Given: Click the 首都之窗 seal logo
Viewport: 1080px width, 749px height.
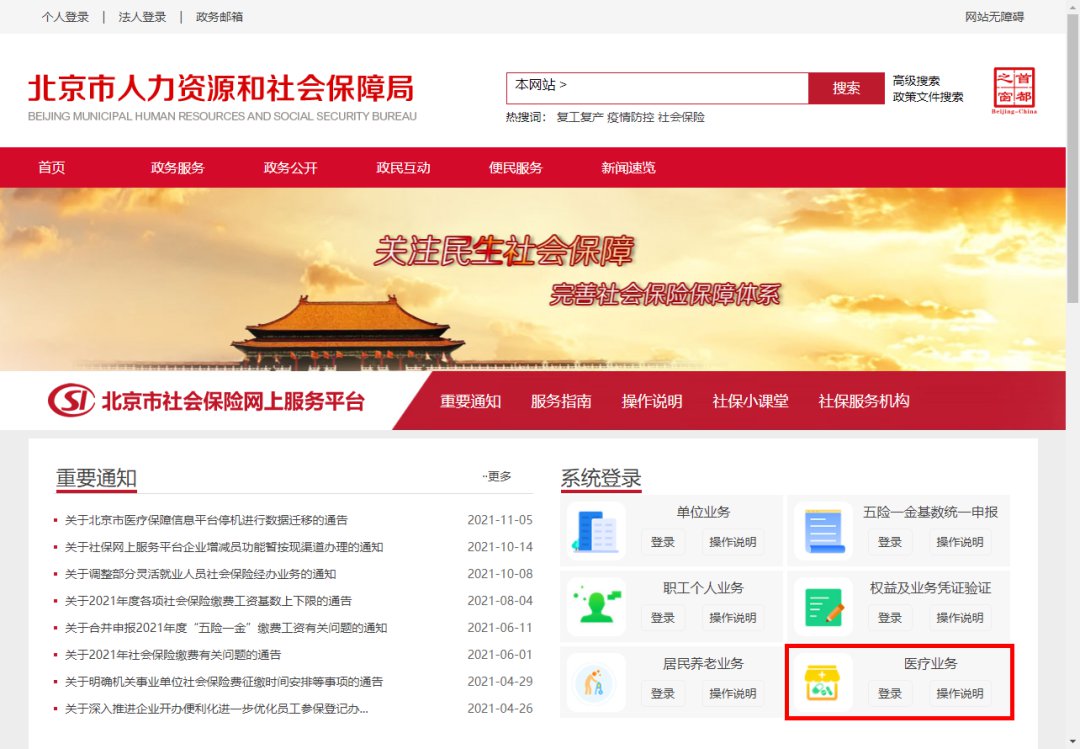Looking at the screenshot, I should pos(1014,90).
